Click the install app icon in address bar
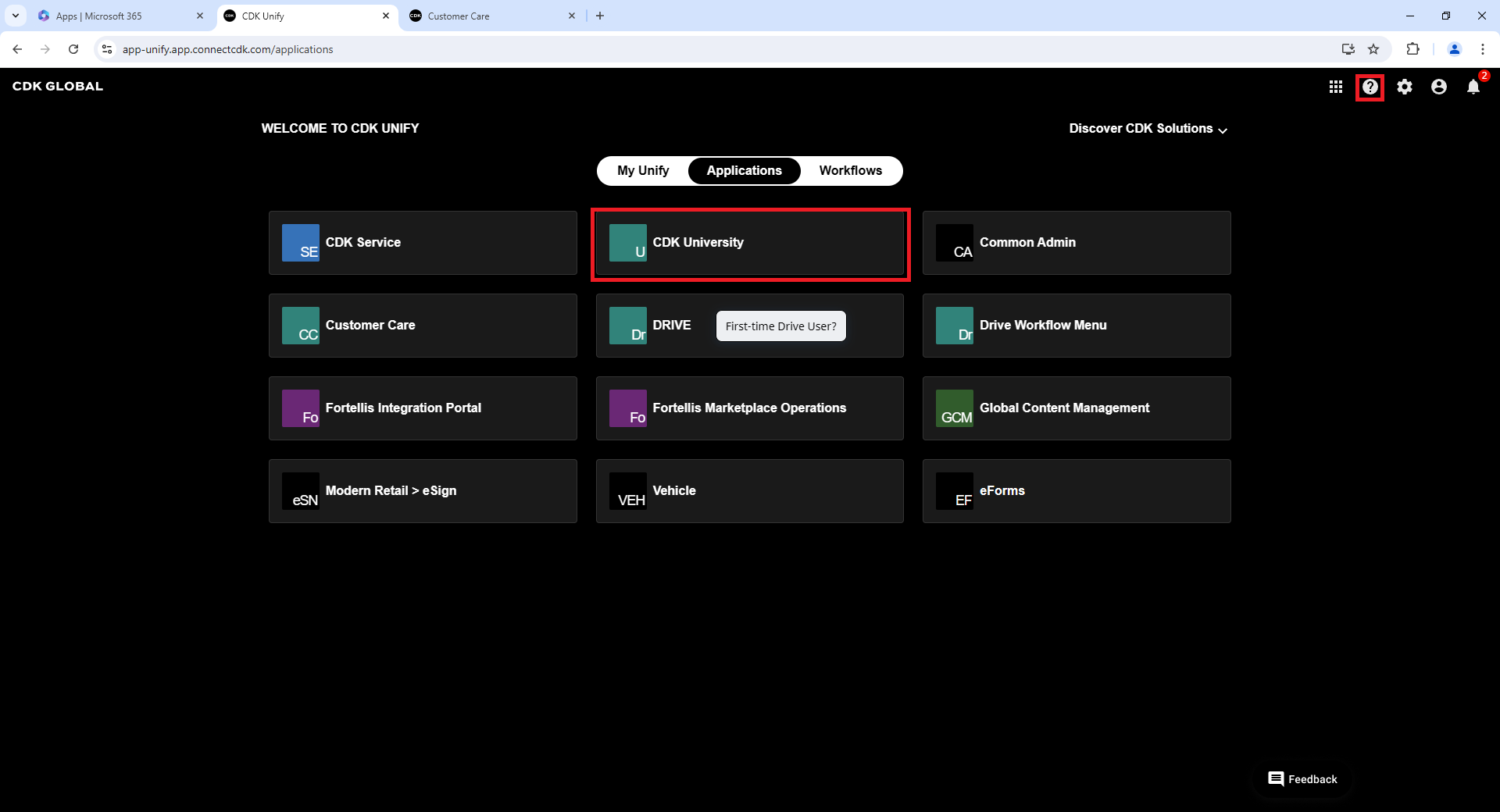This screenshot has width=1500, height=812. [1348, 49]
